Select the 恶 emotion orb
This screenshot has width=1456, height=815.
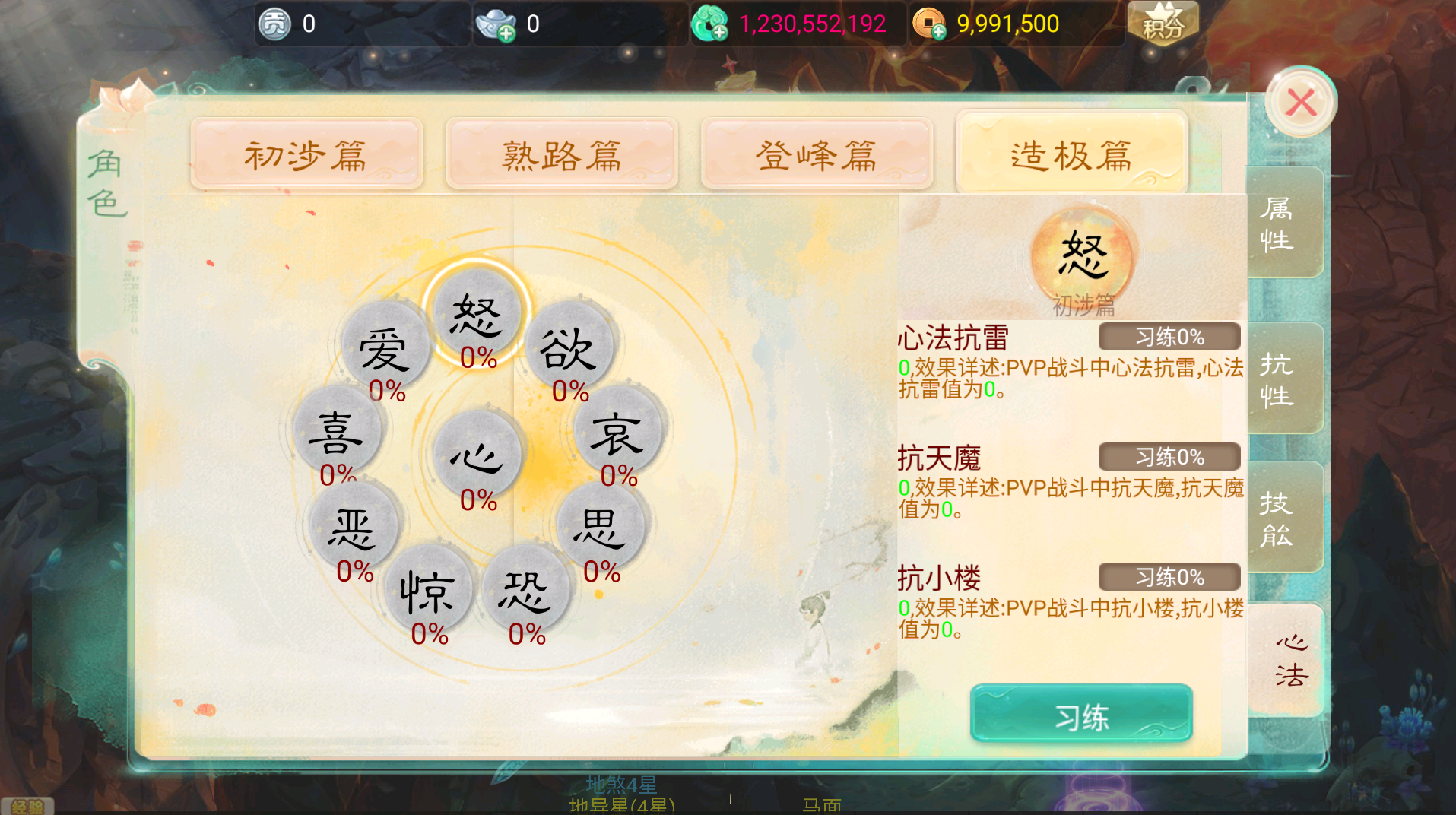click(354, 526)
